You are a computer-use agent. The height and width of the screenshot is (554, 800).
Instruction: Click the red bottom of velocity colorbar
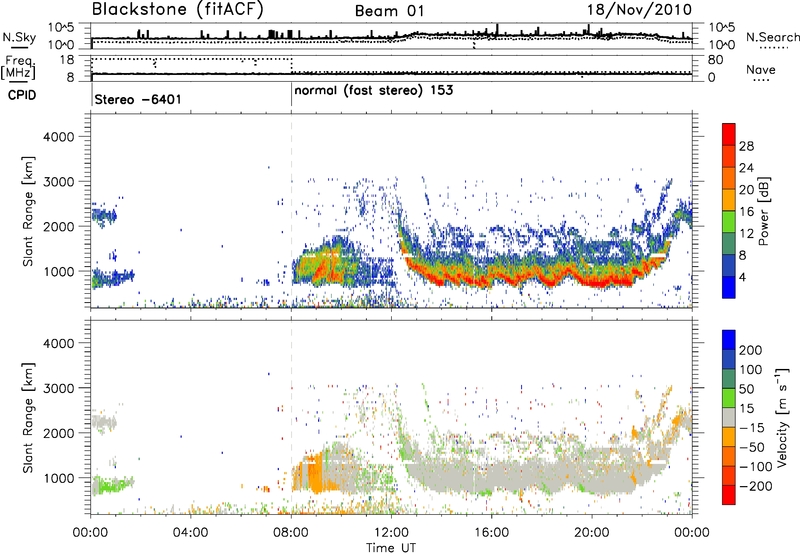pyautogui.click(x=729, y=495)
